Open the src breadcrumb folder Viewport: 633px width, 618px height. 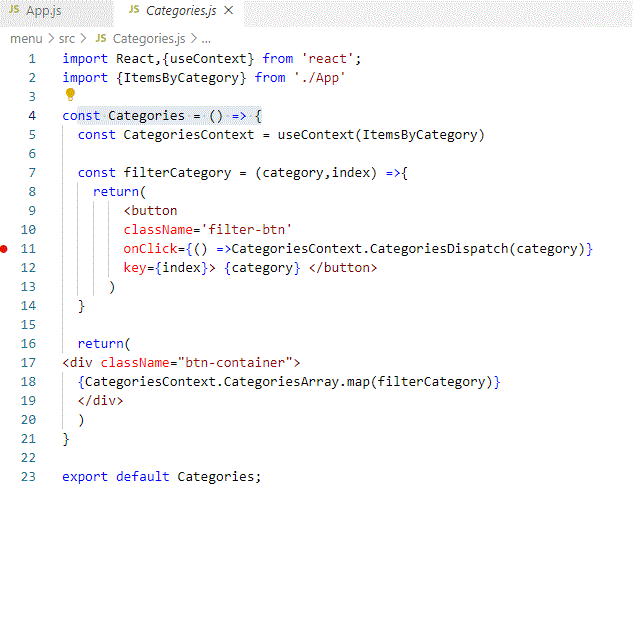(67, 39)
